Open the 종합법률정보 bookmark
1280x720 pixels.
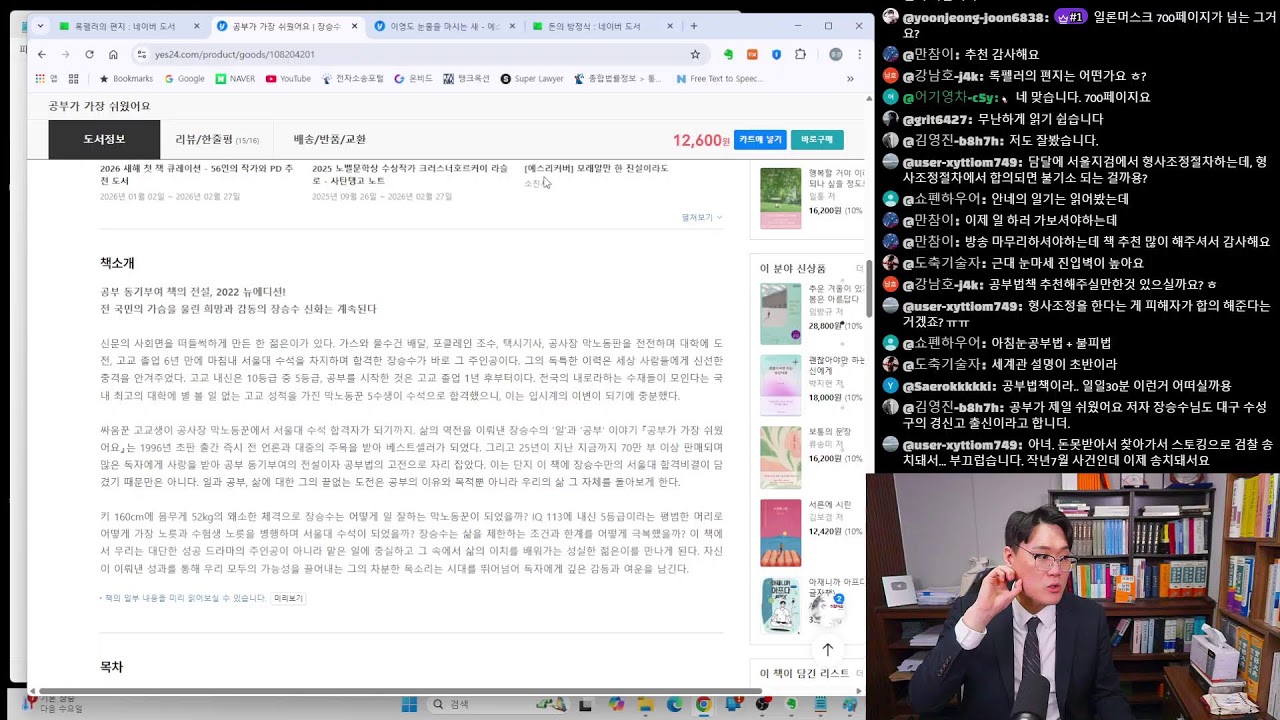pos(618,79)
